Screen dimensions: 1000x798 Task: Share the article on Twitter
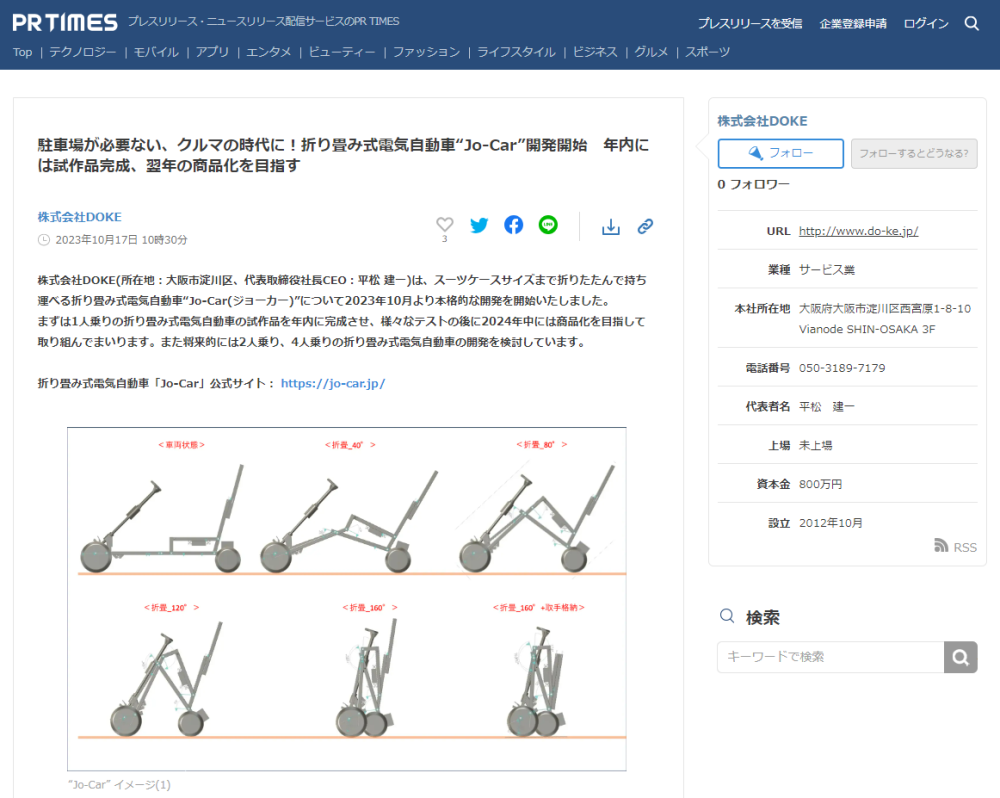[479, 225]
